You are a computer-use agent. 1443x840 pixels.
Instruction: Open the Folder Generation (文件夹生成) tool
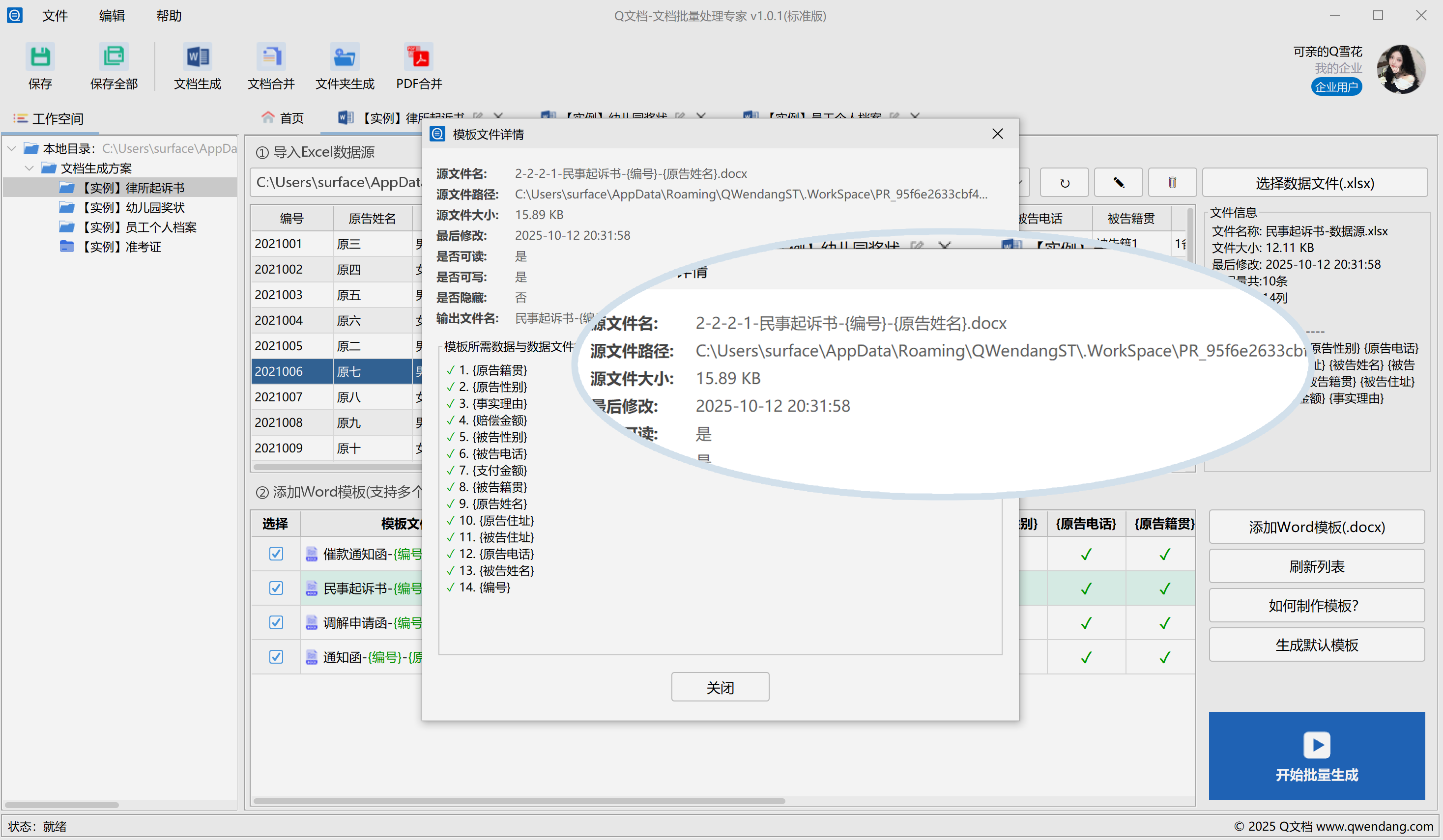pos(345,57)
